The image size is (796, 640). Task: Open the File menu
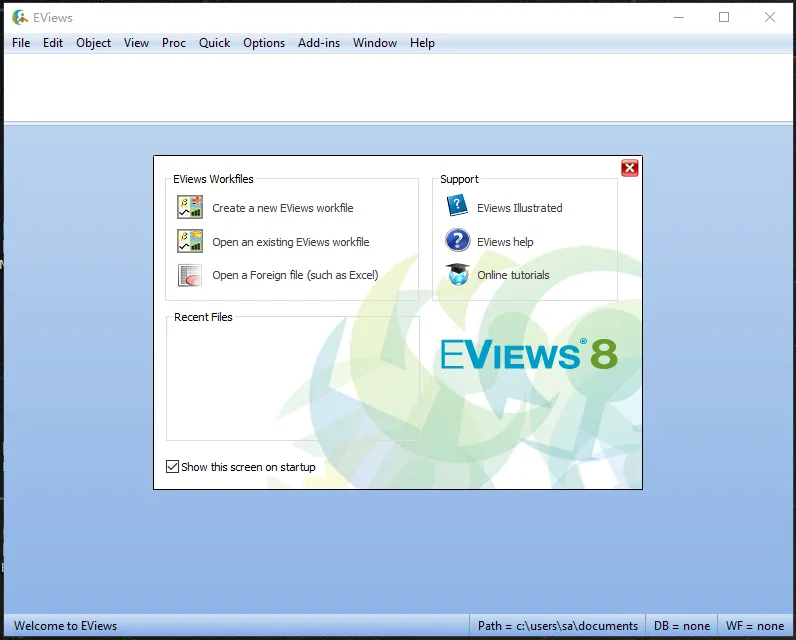point(21,43)
